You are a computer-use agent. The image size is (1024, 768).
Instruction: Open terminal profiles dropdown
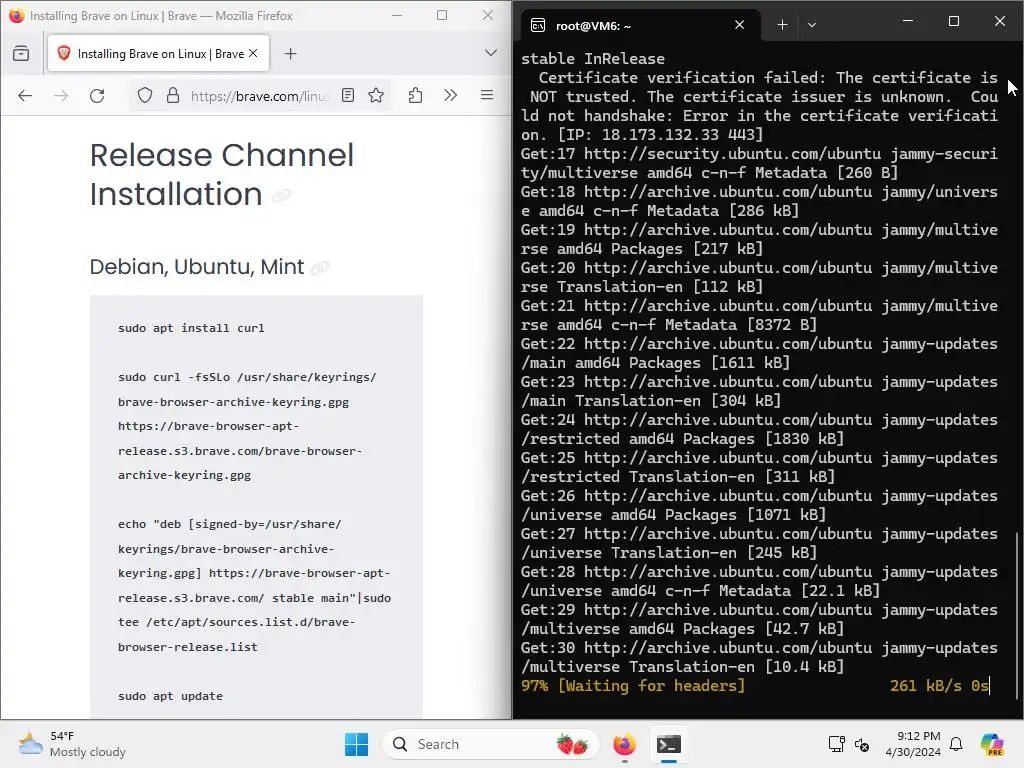(x=812, y=25)
